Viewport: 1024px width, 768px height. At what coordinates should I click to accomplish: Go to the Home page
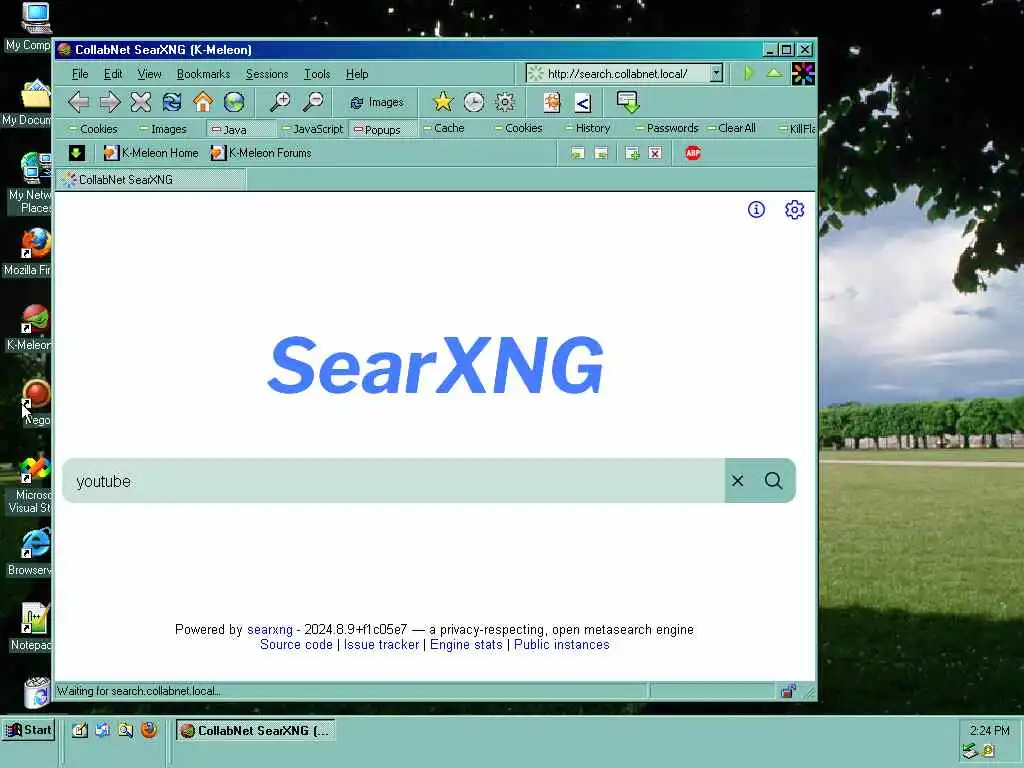[x=203, y=102]
